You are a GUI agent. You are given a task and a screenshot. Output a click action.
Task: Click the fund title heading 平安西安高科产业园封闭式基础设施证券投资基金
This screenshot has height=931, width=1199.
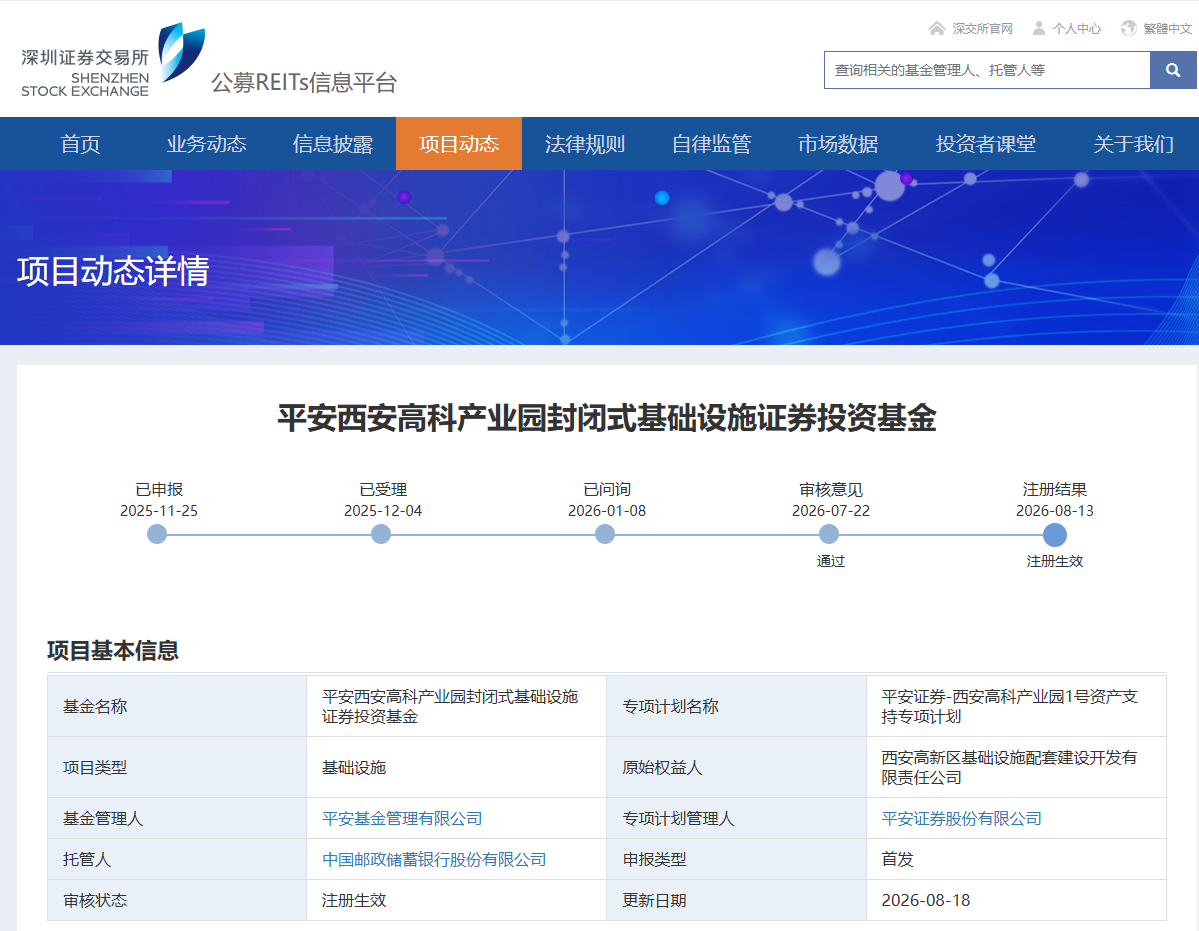tap(607, 418)
